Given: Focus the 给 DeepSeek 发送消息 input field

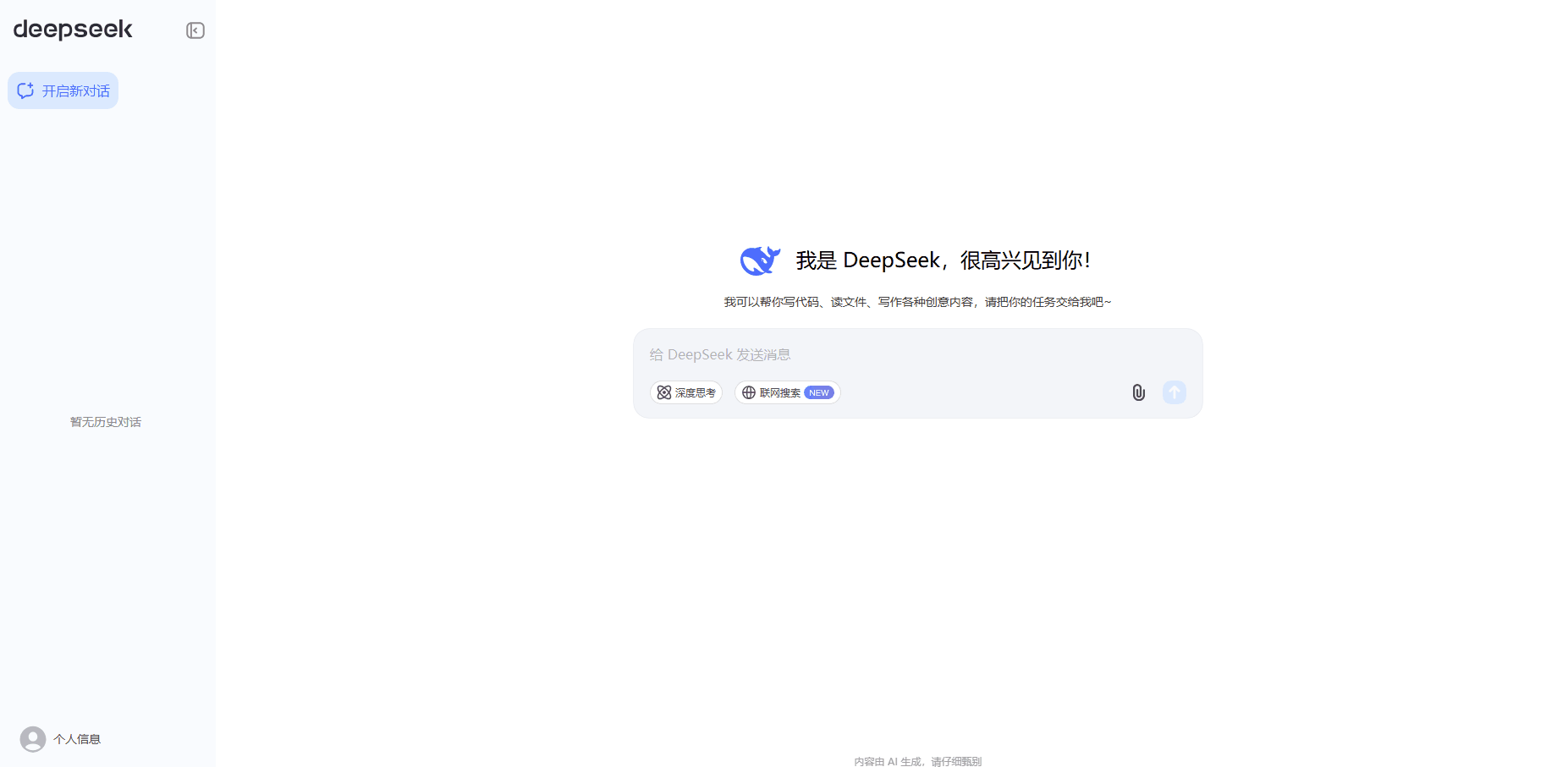Looking at the screenshot, I should pos(917,354).
